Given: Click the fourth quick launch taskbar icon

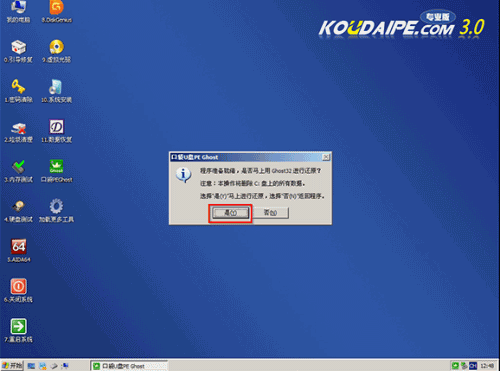Looking at the screenshot, I should [x=65, y=366].
